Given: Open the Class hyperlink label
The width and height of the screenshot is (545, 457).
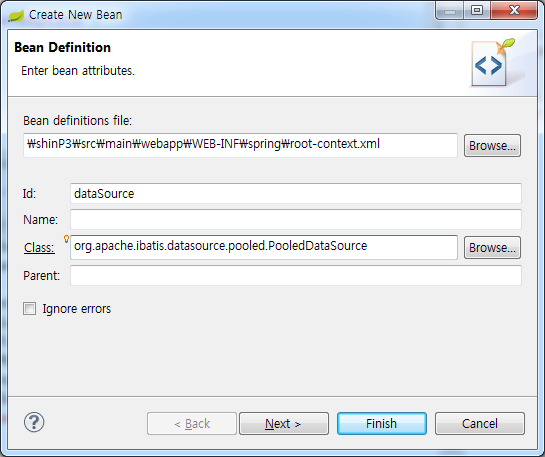Looking at the screenshot, I should [x=39, y=248].
